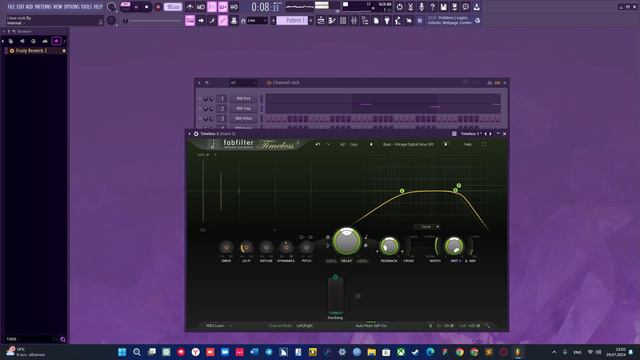Select the browser sounds speaker tab
This screenshot has width=640, height=360.
(x=22, y=41)
